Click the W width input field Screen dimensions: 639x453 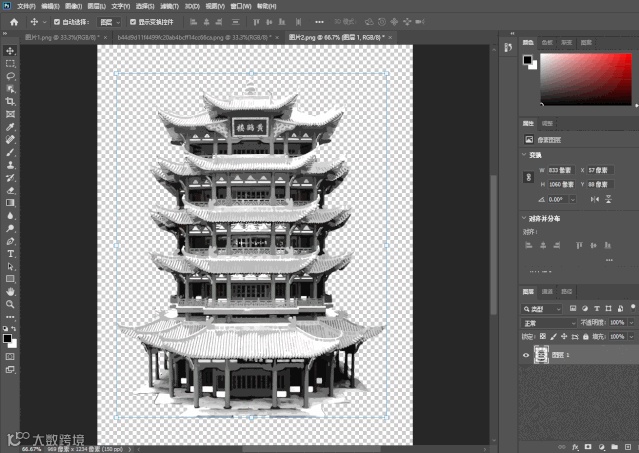(x=561, y=170)
